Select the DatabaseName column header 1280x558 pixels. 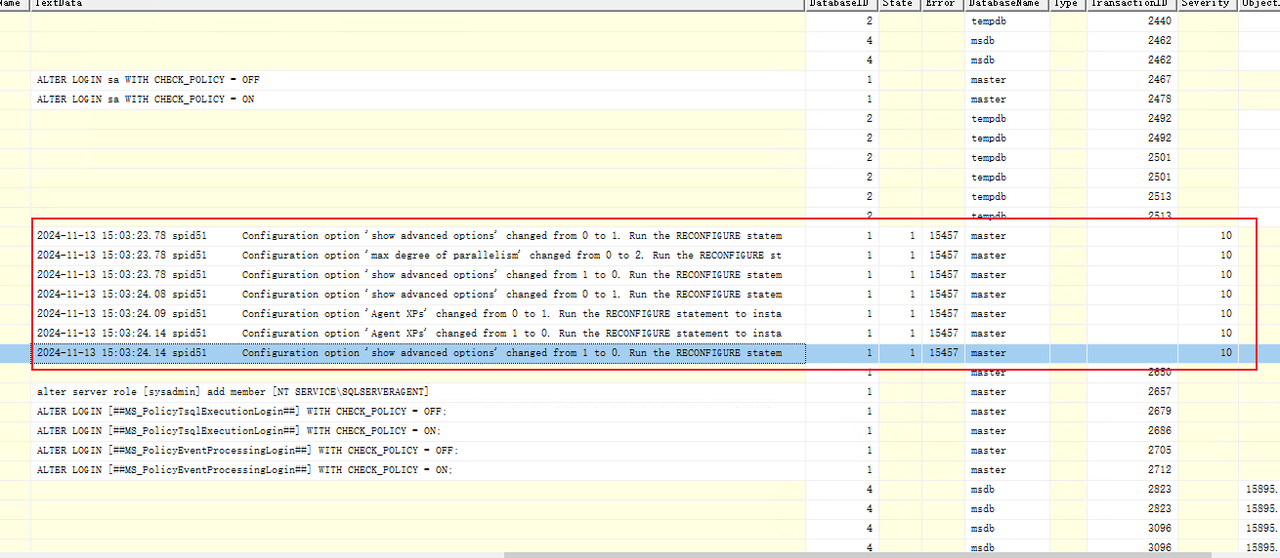pos(1006,4)
